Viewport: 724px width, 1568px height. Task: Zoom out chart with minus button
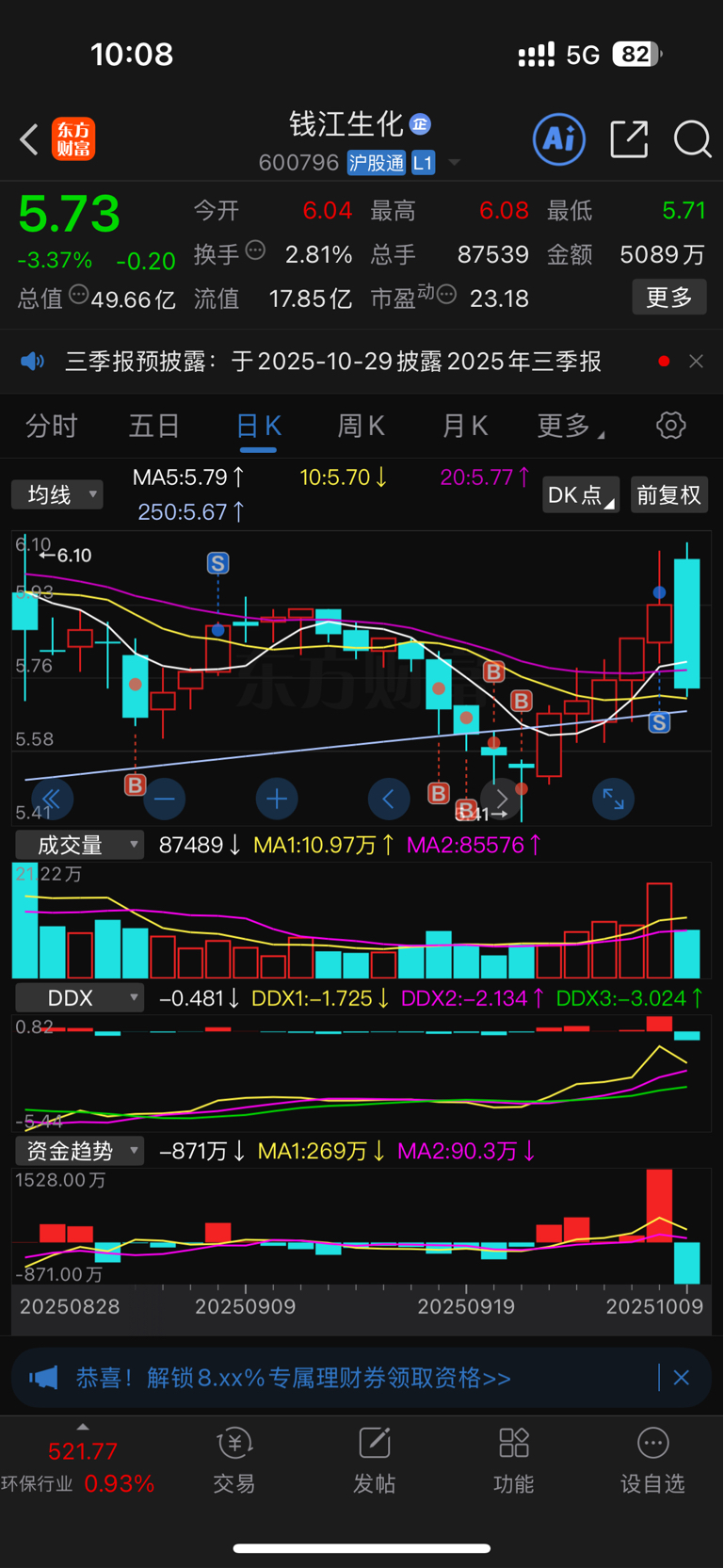click(x=164, y=800)
